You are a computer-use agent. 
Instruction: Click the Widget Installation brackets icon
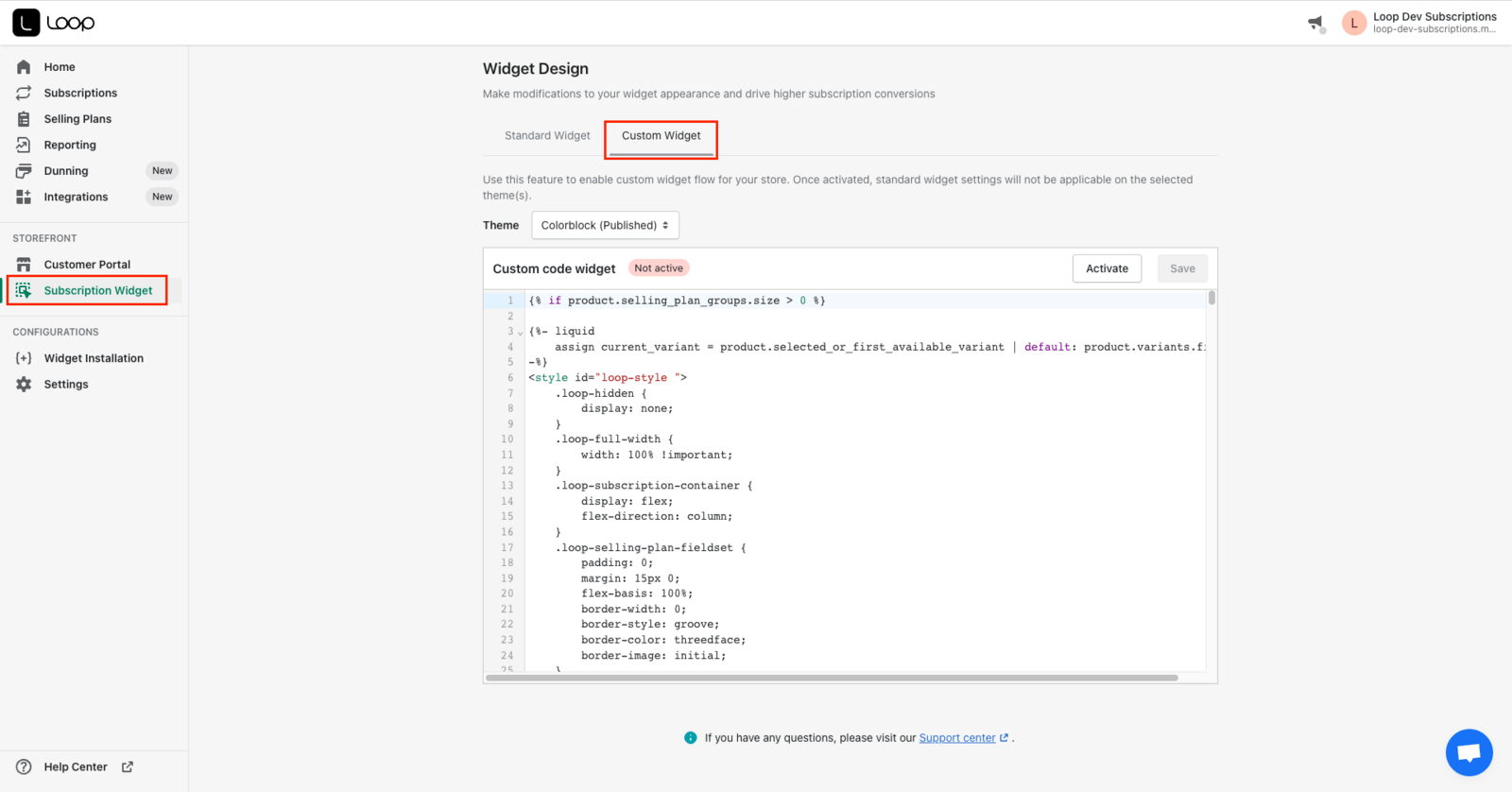24,358
